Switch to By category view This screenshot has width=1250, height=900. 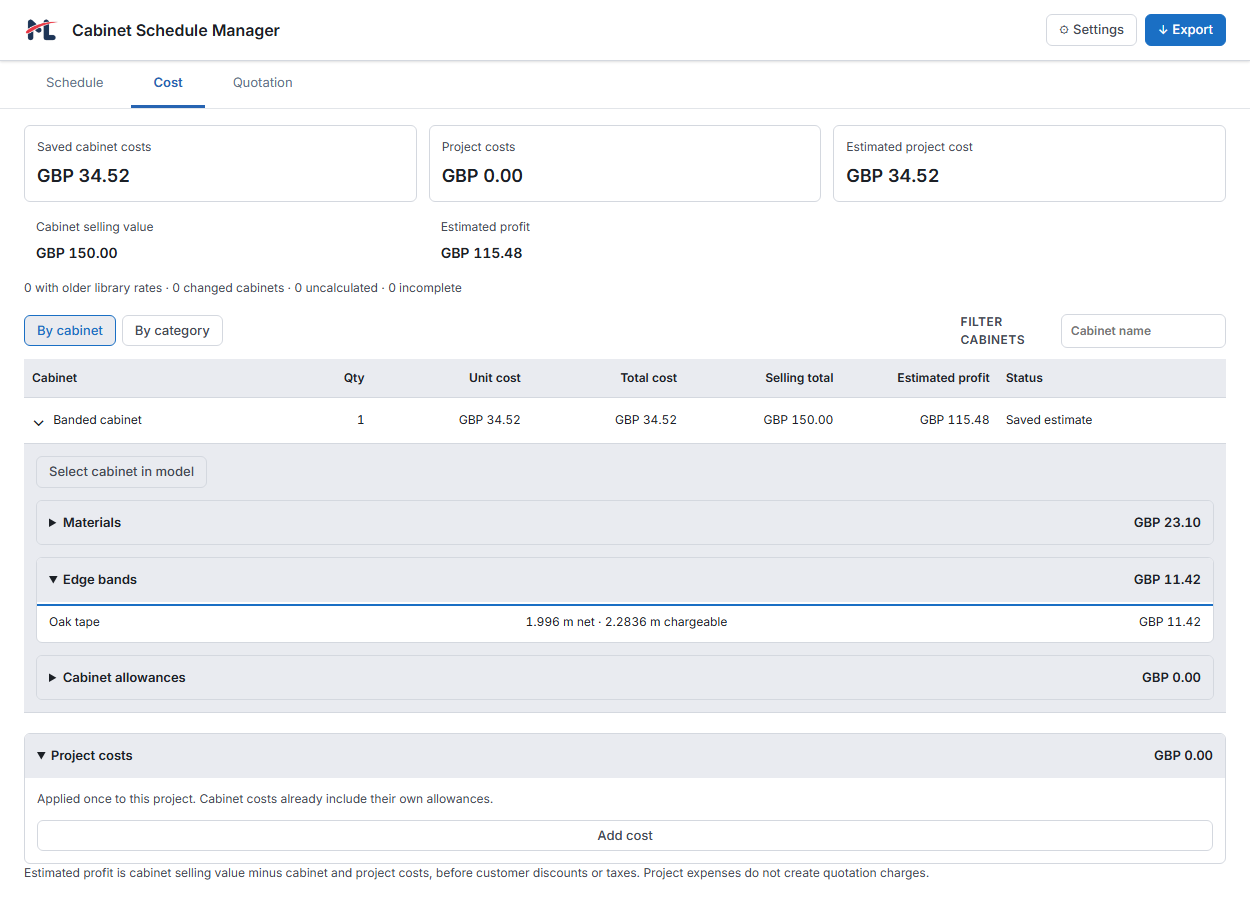(172, 331)
